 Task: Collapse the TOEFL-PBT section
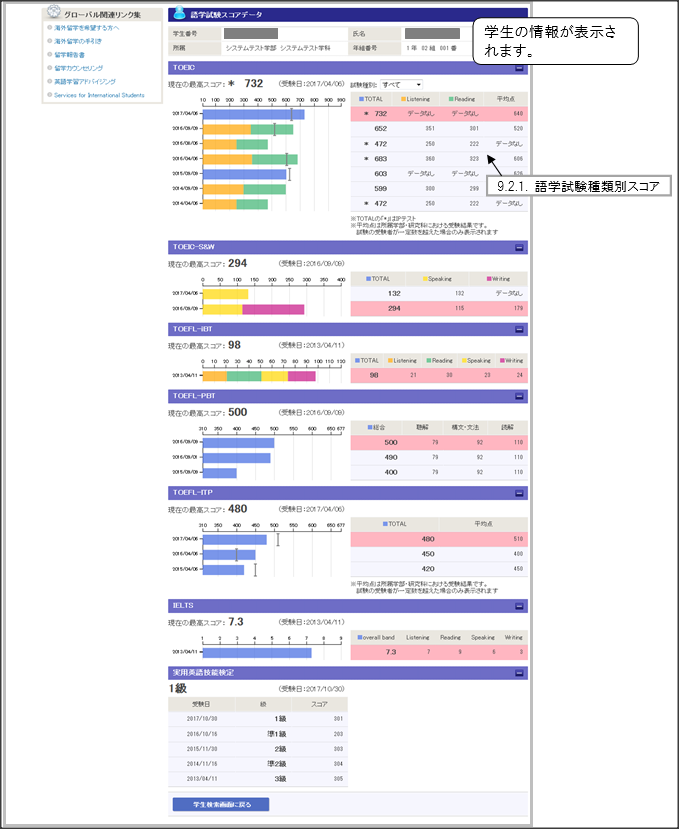click(519, 397)
